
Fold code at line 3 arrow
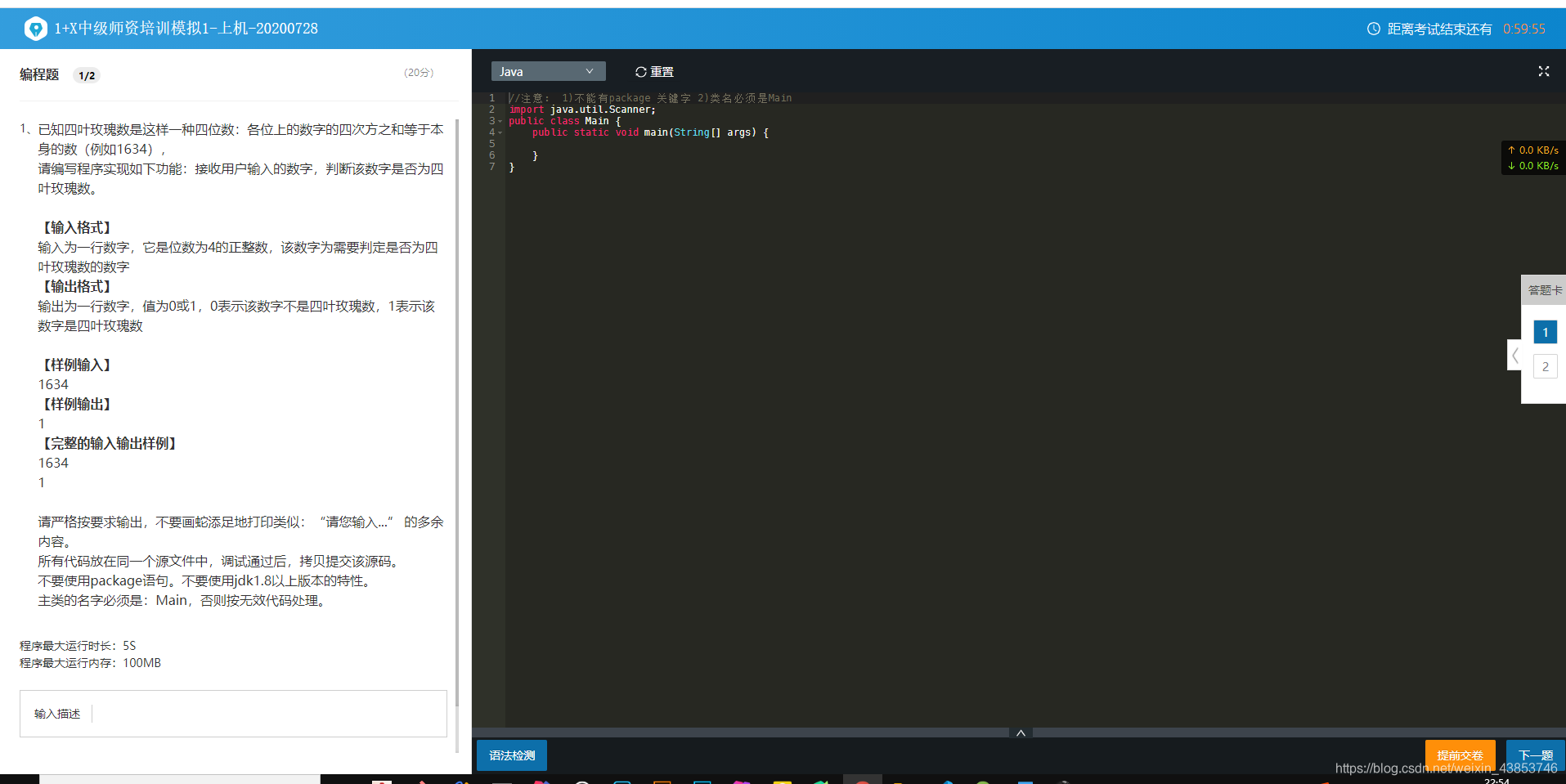point(500,121)
